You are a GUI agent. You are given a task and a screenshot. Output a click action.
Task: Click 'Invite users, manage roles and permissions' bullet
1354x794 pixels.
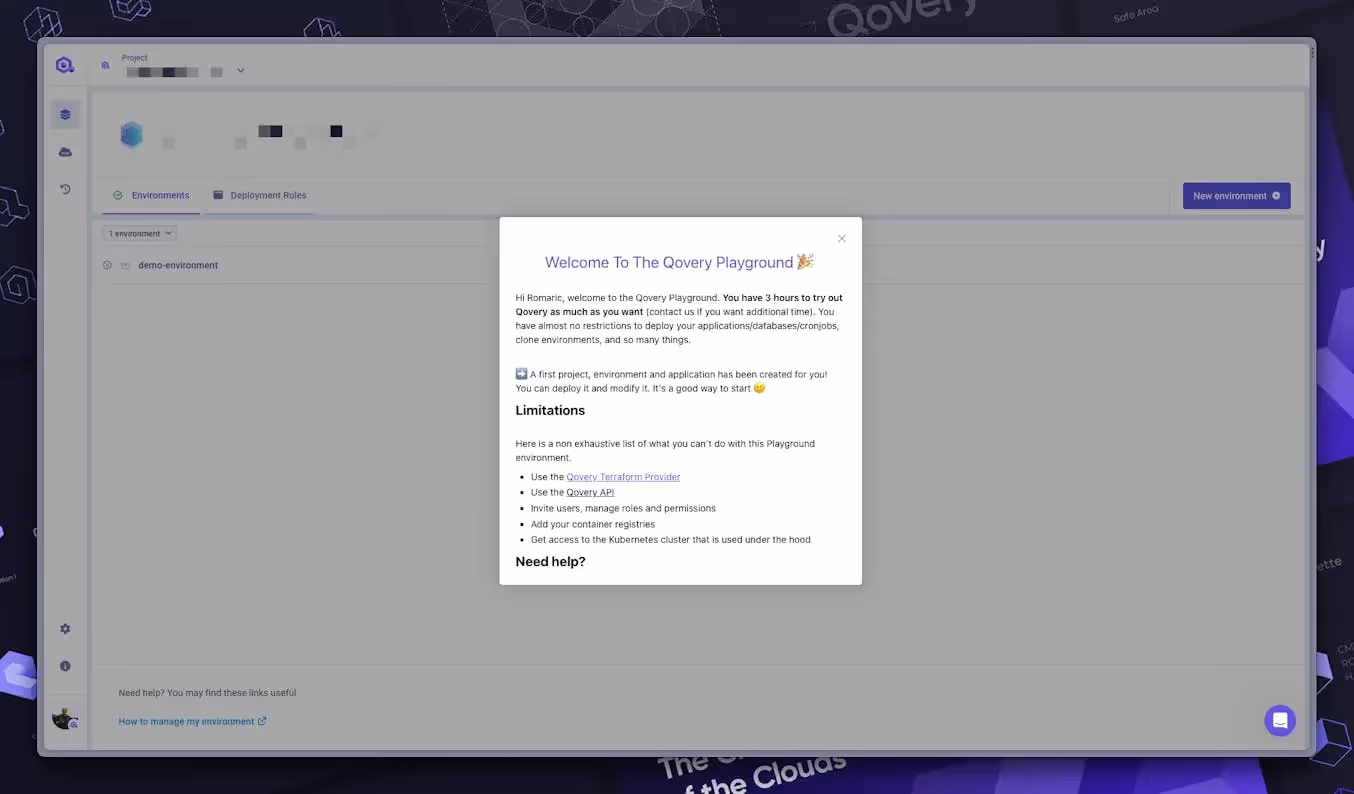623,508
